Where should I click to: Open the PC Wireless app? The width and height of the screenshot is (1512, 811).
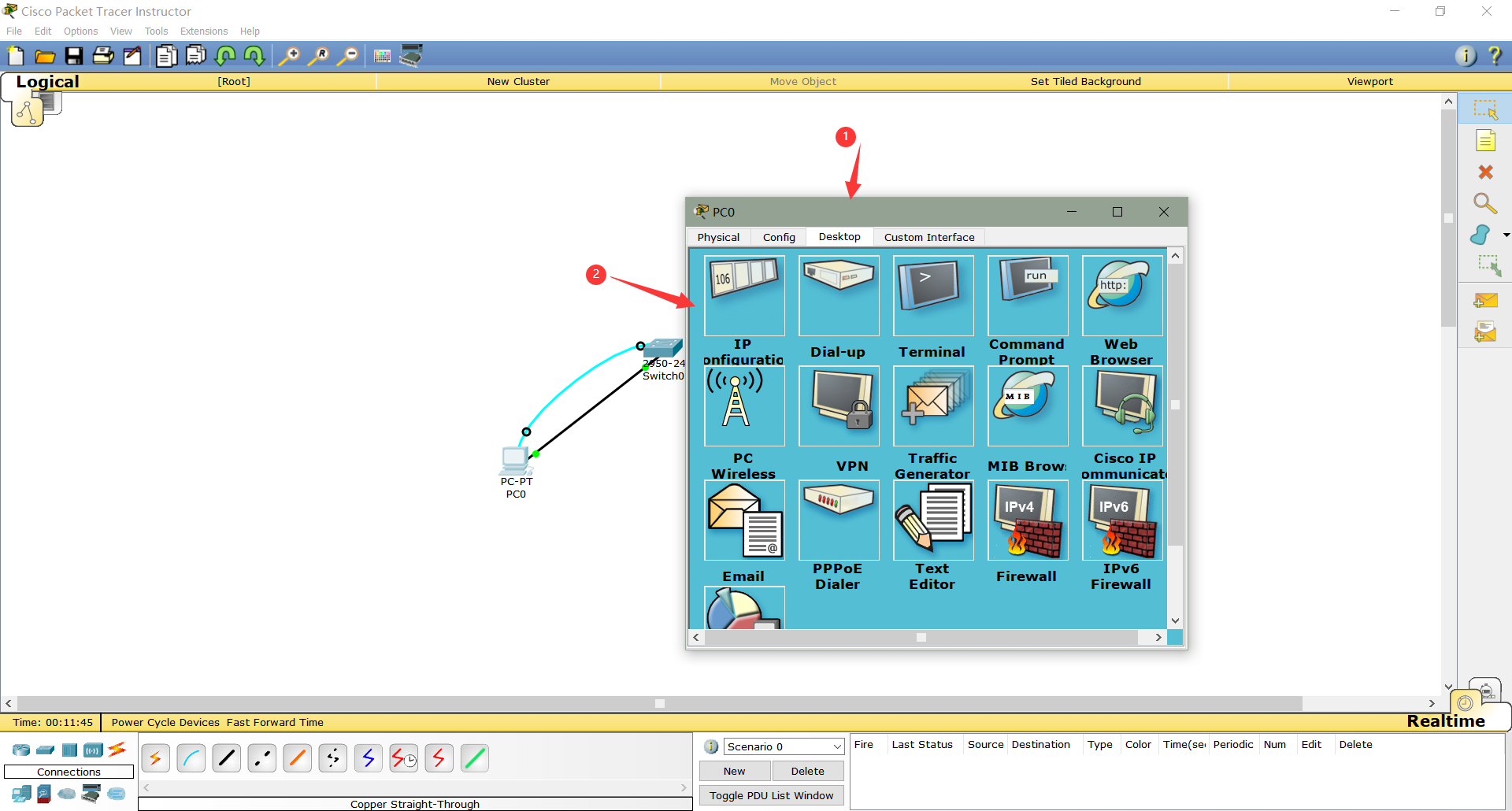tap(744, 406)
